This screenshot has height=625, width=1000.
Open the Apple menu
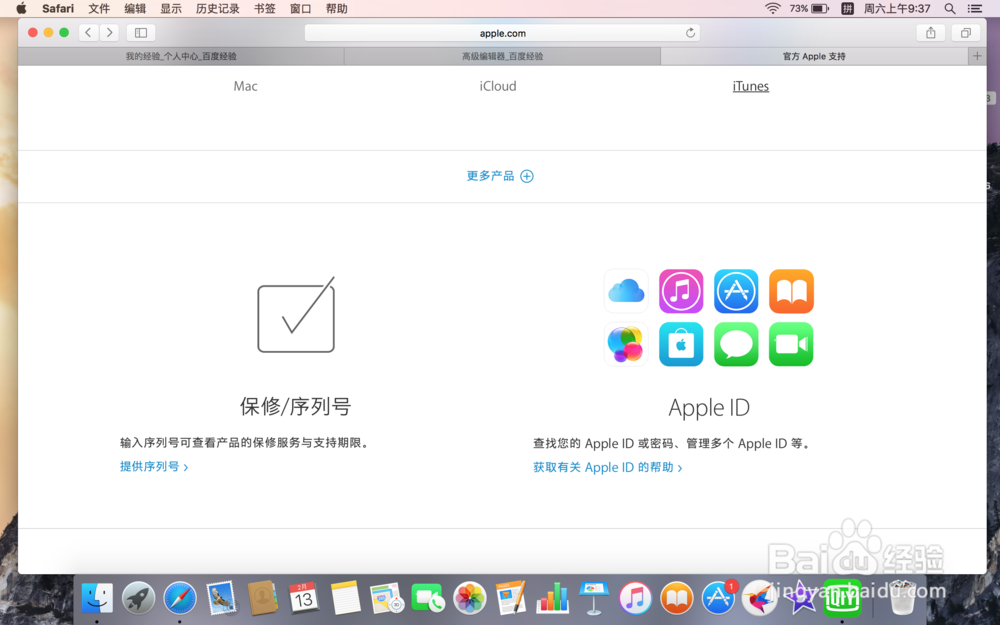[x=21, y=8]
